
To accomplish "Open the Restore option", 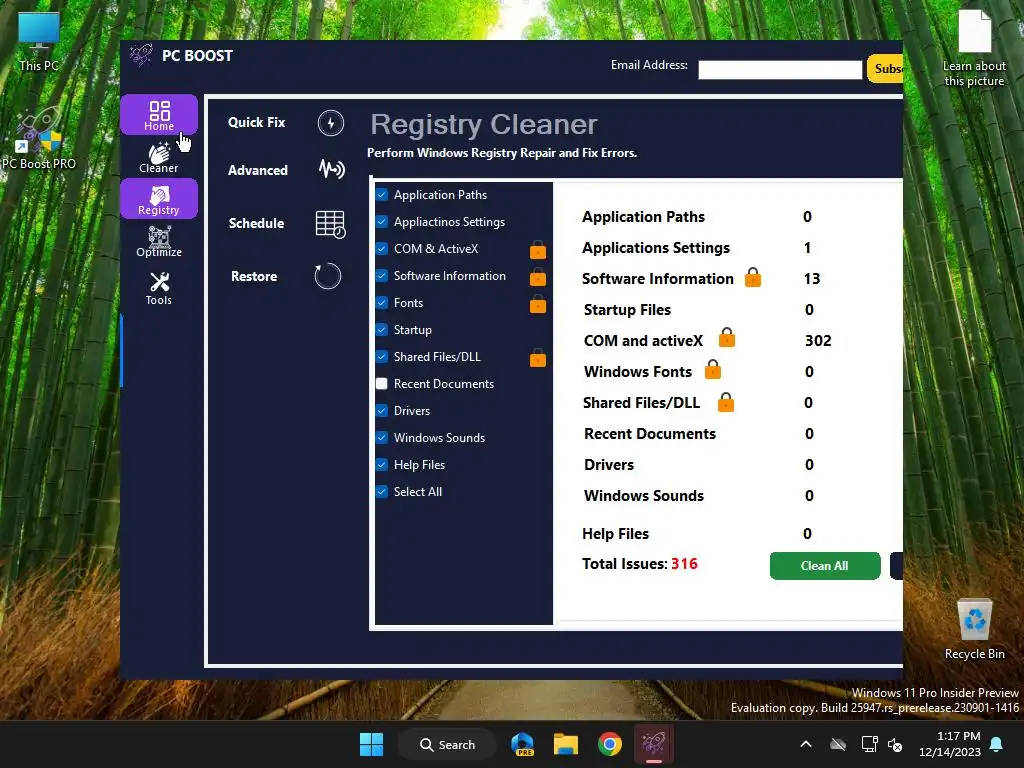I will point(254,276).
